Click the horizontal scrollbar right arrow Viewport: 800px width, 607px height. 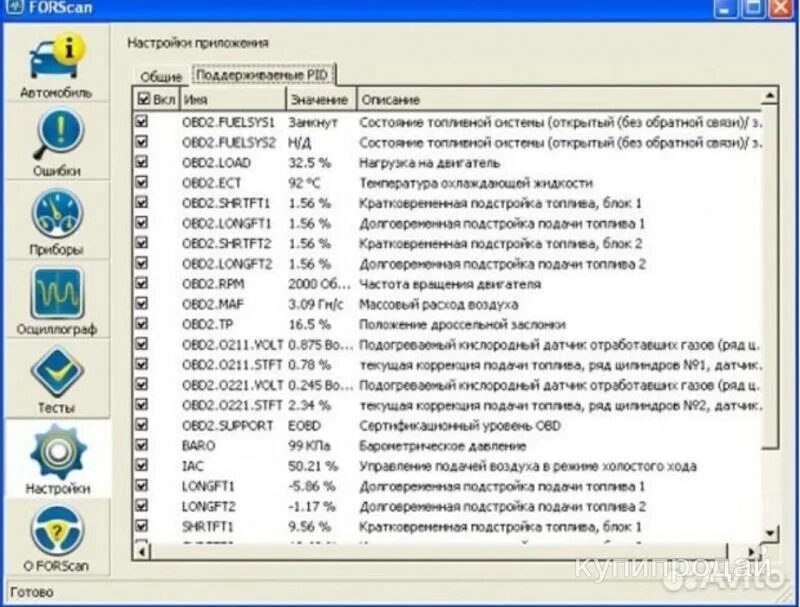point(751,551)
